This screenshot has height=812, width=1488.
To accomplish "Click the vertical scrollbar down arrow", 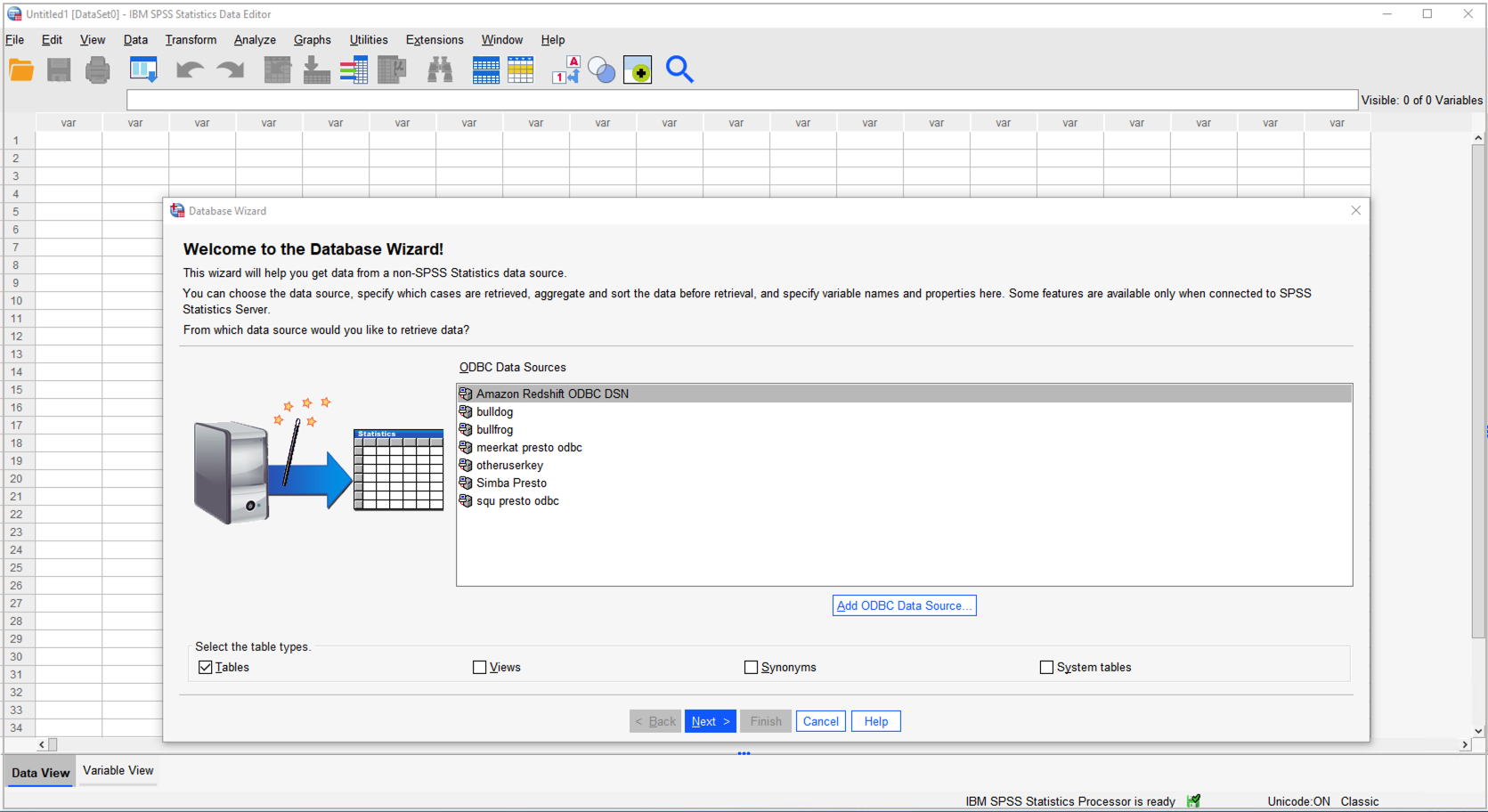I will click(x=1478, y=730).
